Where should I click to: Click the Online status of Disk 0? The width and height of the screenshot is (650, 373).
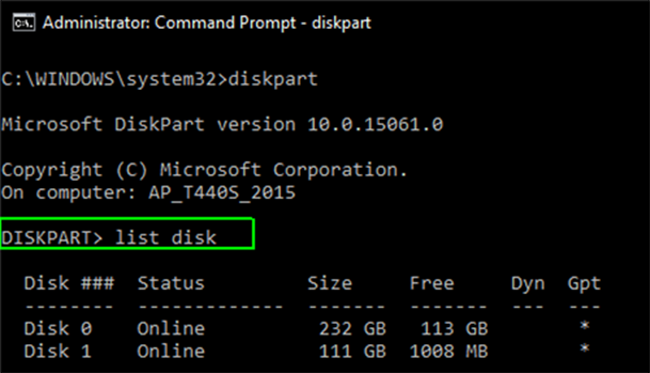(x=171, y=329)
